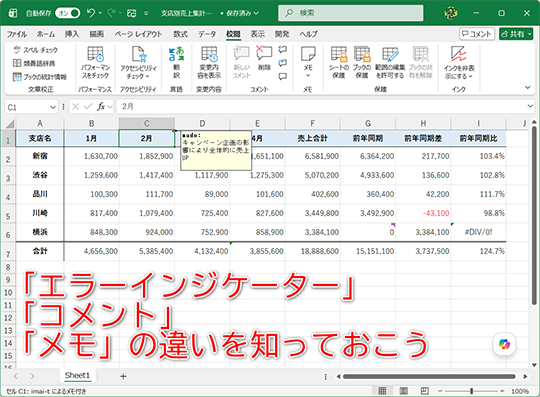Open the Thesaurus (類義語辞典)

tap(34, 63)
